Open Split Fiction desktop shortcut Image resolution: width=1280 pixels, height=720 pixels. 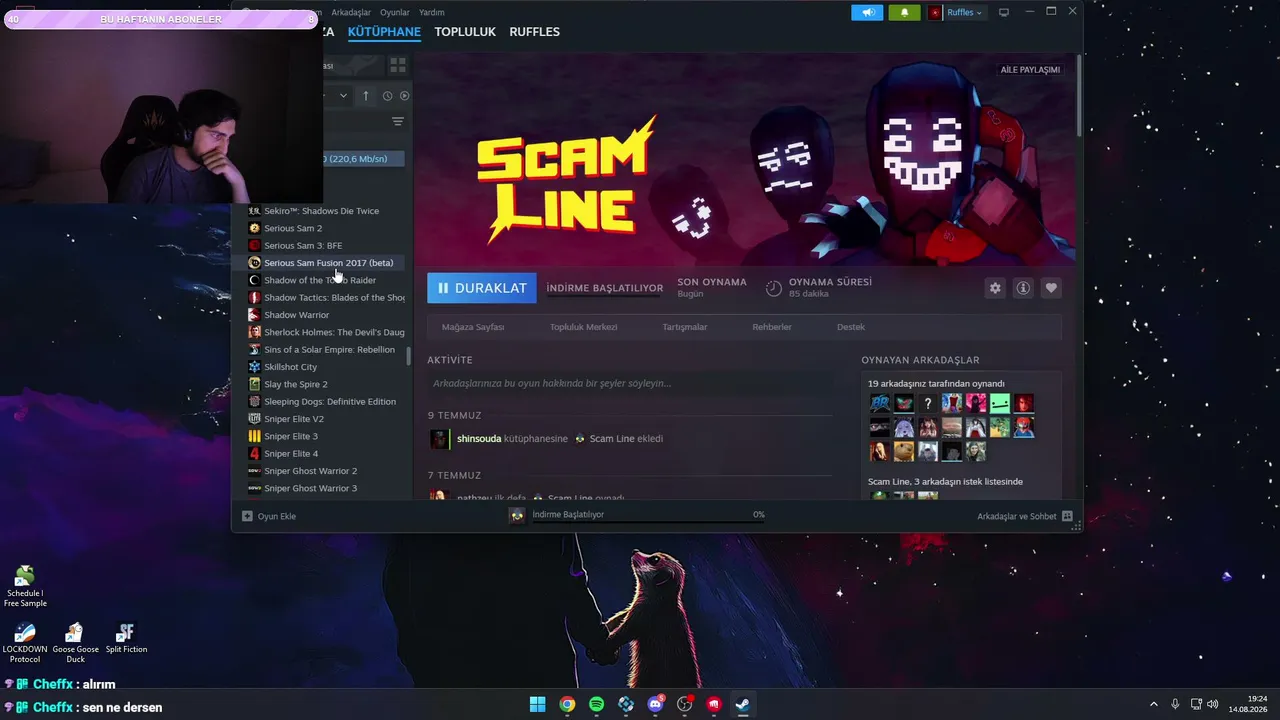pos(126,639)
